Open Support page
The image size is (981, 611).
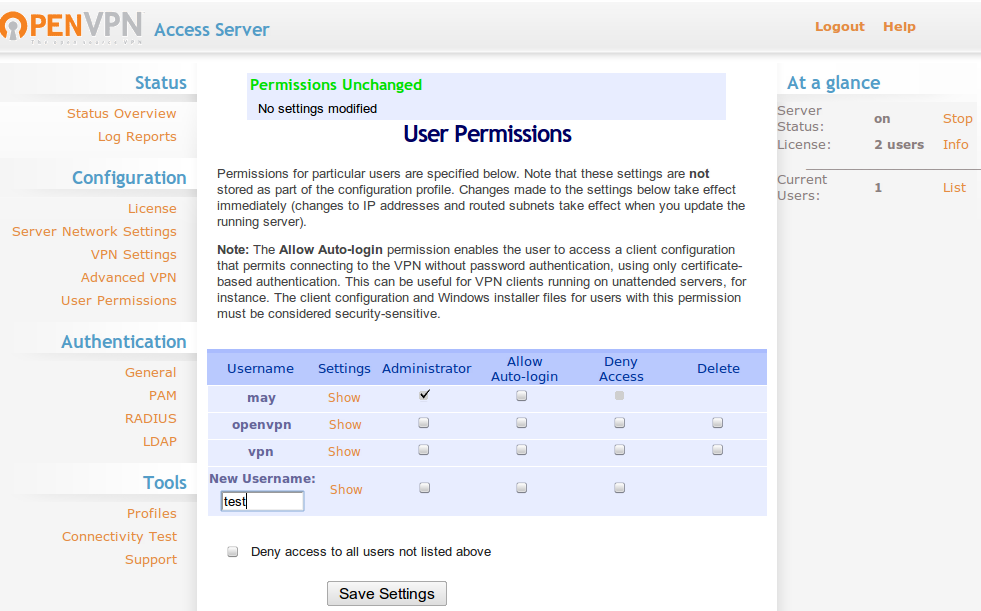point(151,560)
